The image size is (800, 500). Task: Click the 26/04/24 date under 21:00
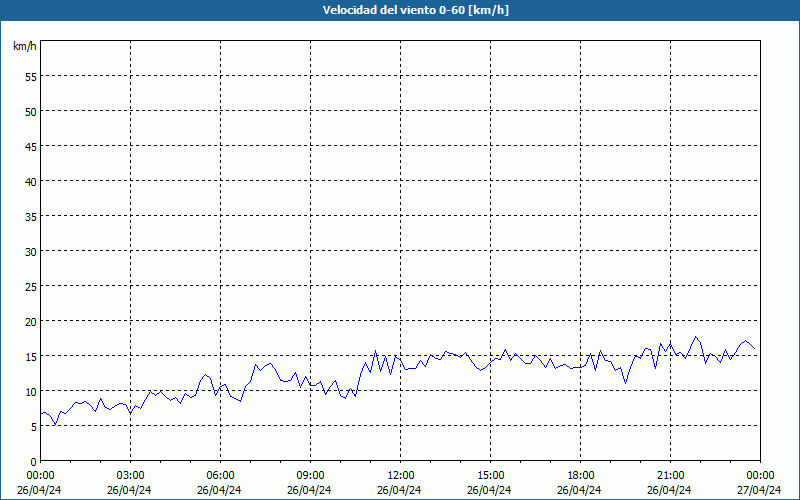(669, 490)
